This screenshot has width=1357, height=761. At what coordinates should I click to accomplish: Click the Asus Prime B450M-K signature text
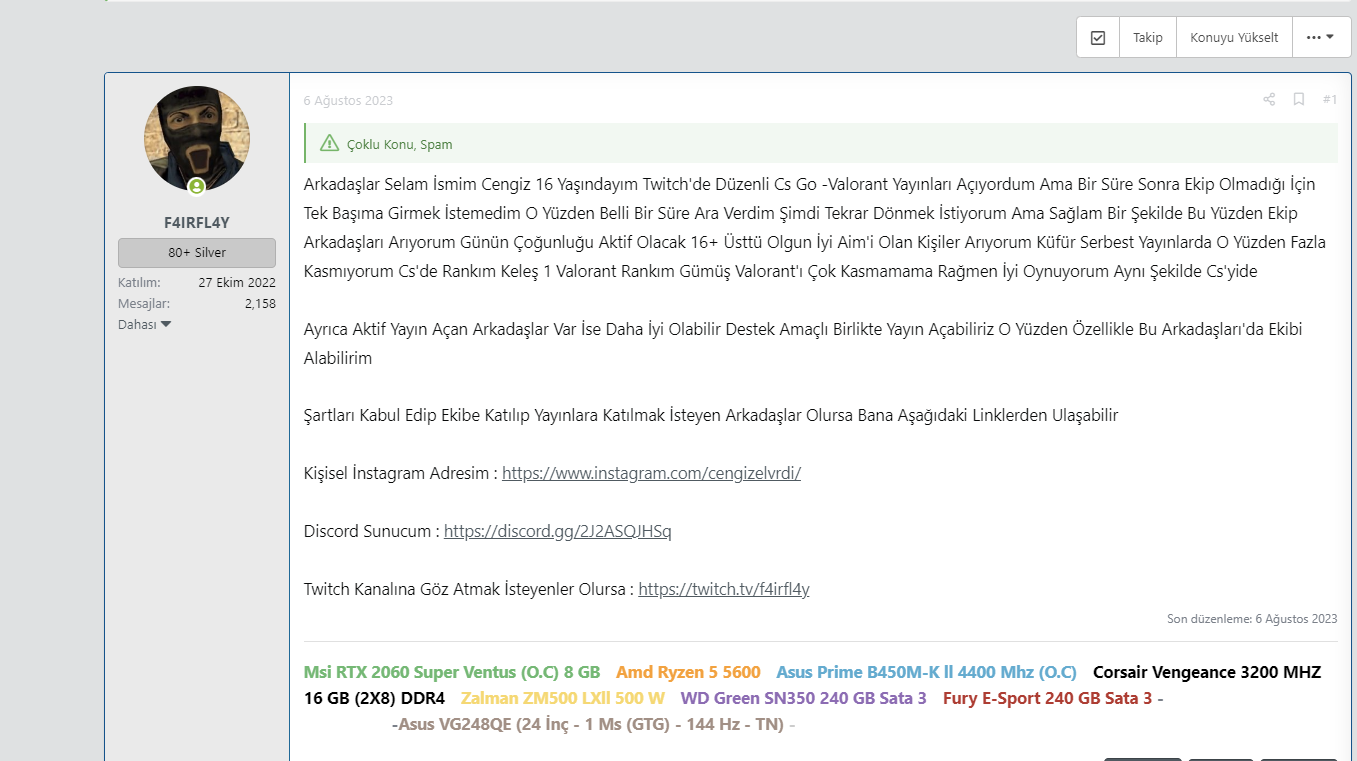[927, 672]
